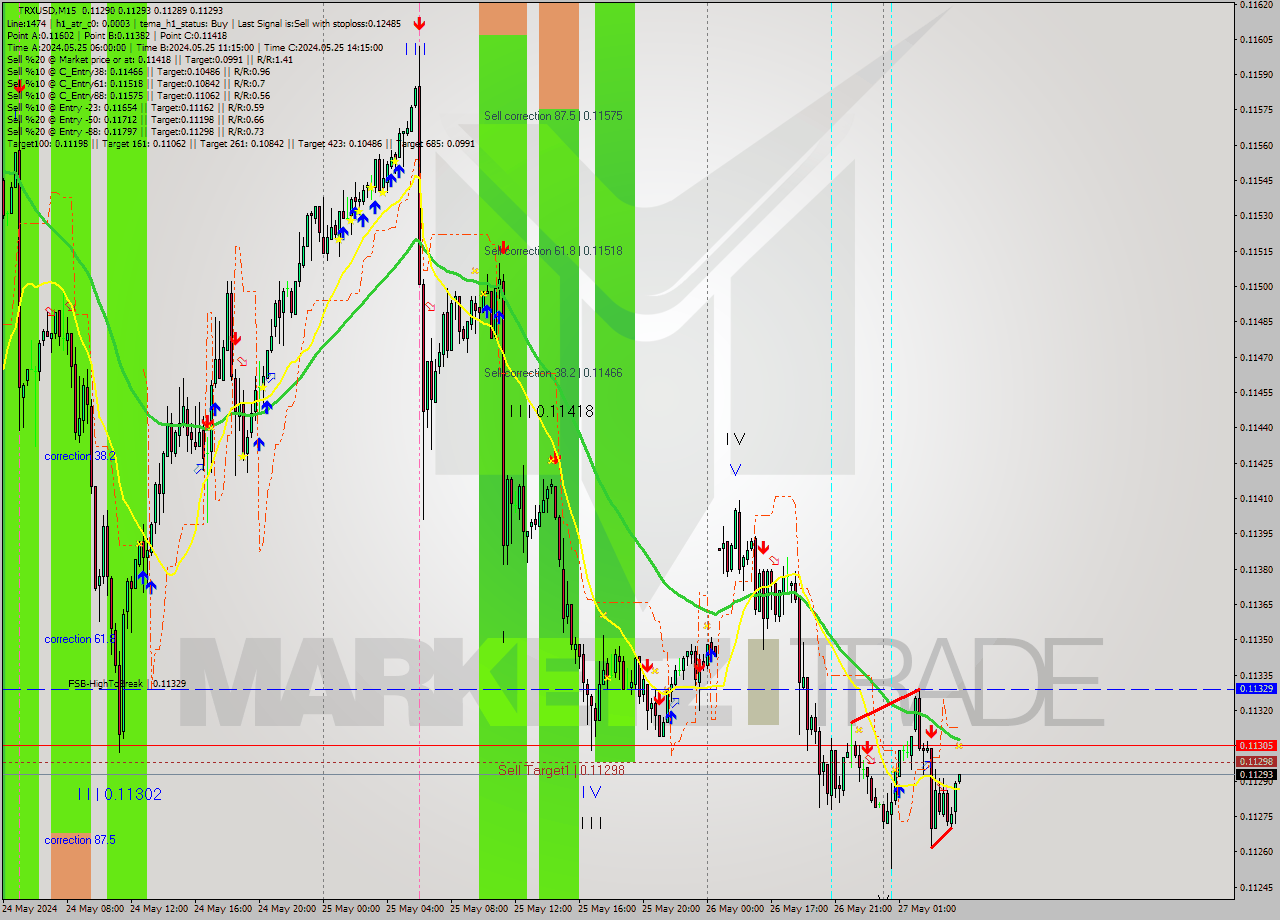
Task: Click 0.11500 on the price axis
Action: click(x=1256, y=287)
